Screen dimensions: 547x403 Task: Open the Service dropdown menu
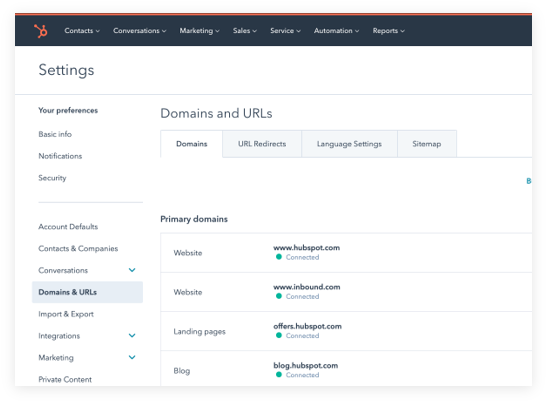[285, 31]
